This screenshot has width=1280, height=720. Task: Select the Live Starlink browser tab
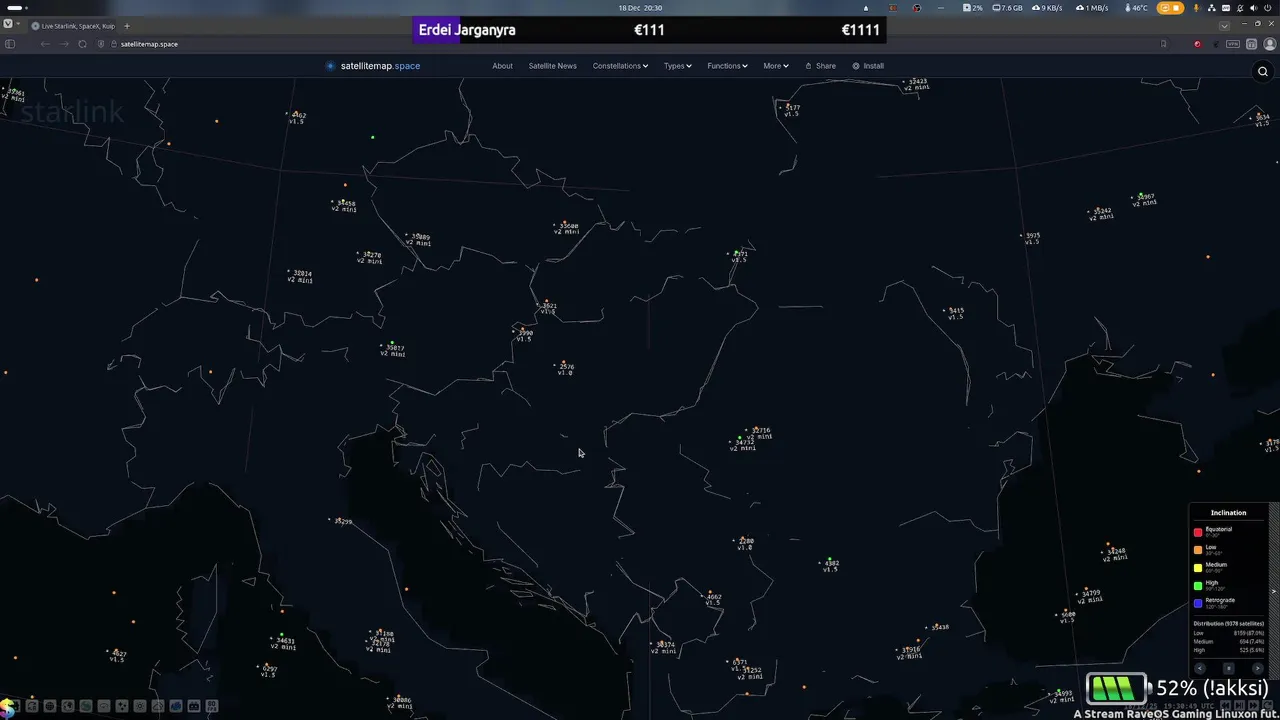(72, 26)
